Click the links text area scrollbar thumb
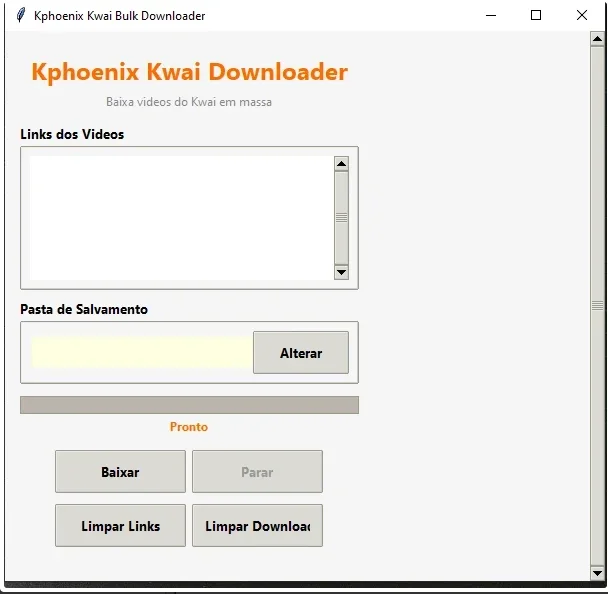 pyautogui.click(x=341, y=218)
